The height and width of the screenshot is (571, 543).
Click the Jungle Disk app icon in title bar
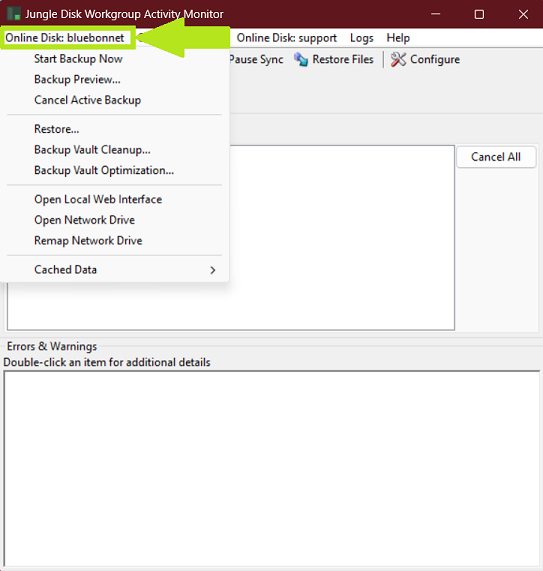coord(14,14)
